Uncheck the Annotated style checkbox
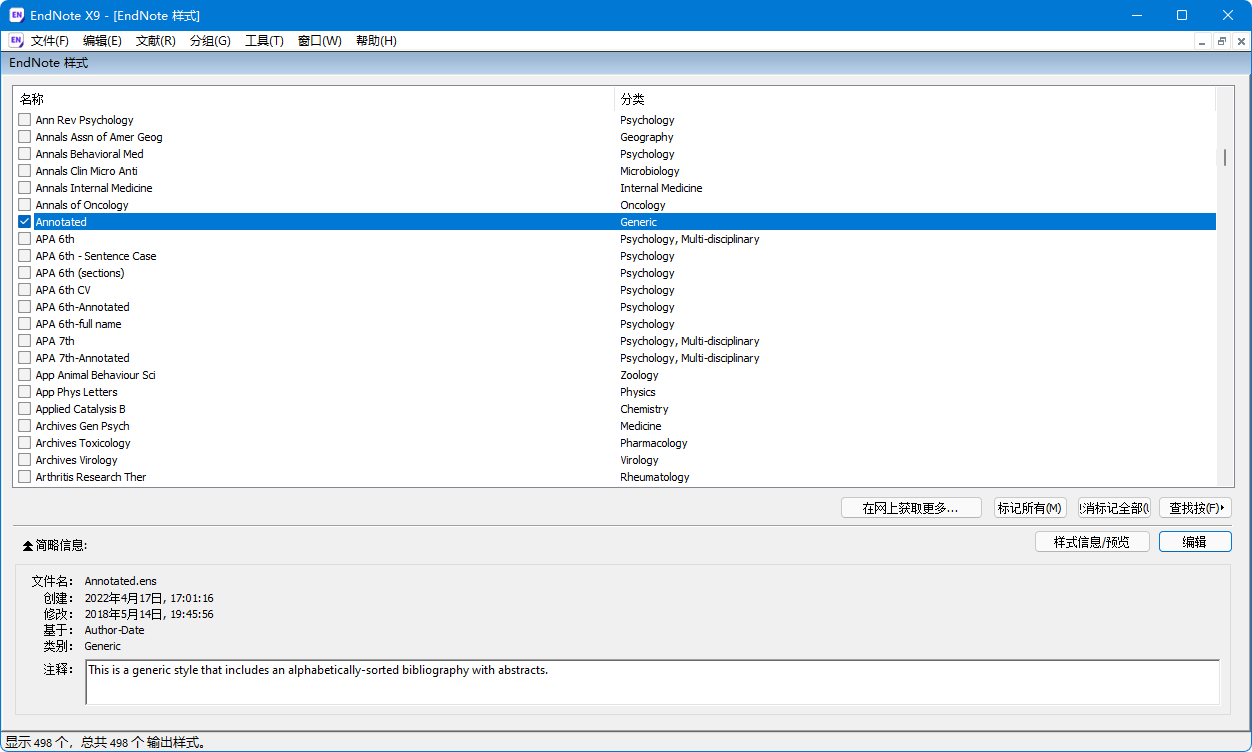 click(25, 222)
